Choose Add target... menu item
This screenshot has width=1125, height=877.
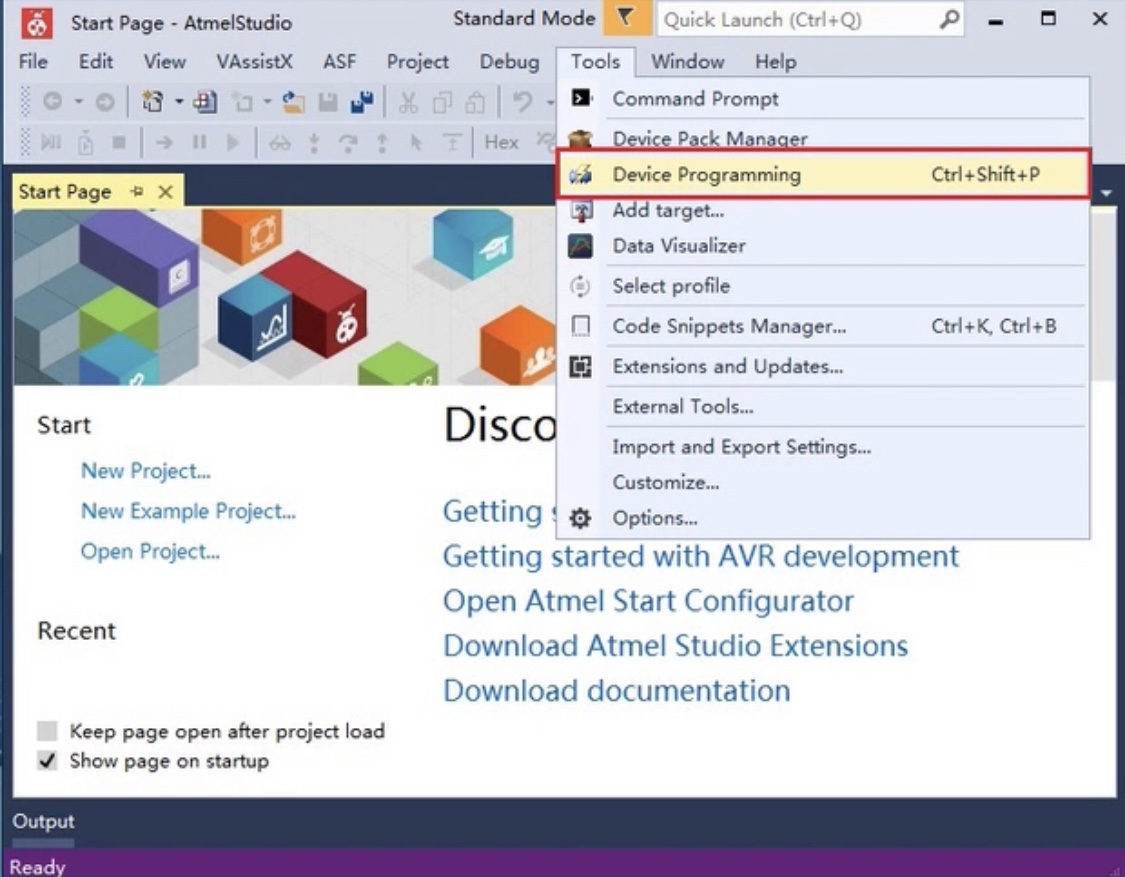(x=823, y=210)
